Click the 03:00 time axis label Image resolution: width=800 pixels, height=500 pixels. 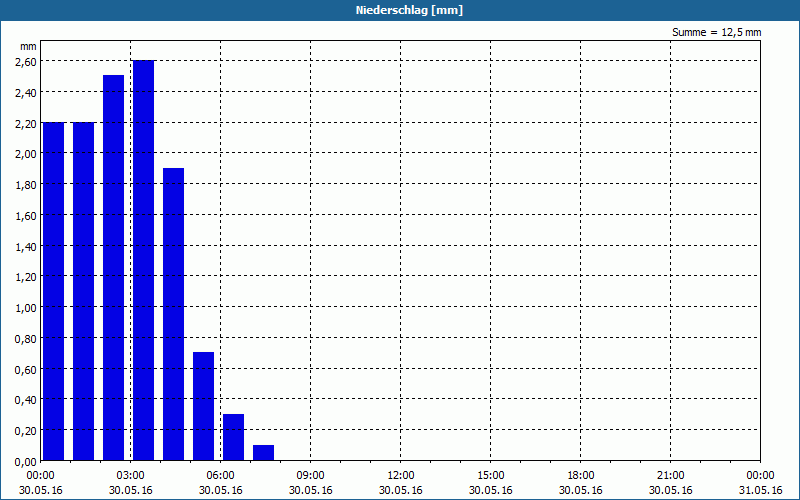point(131,476)
